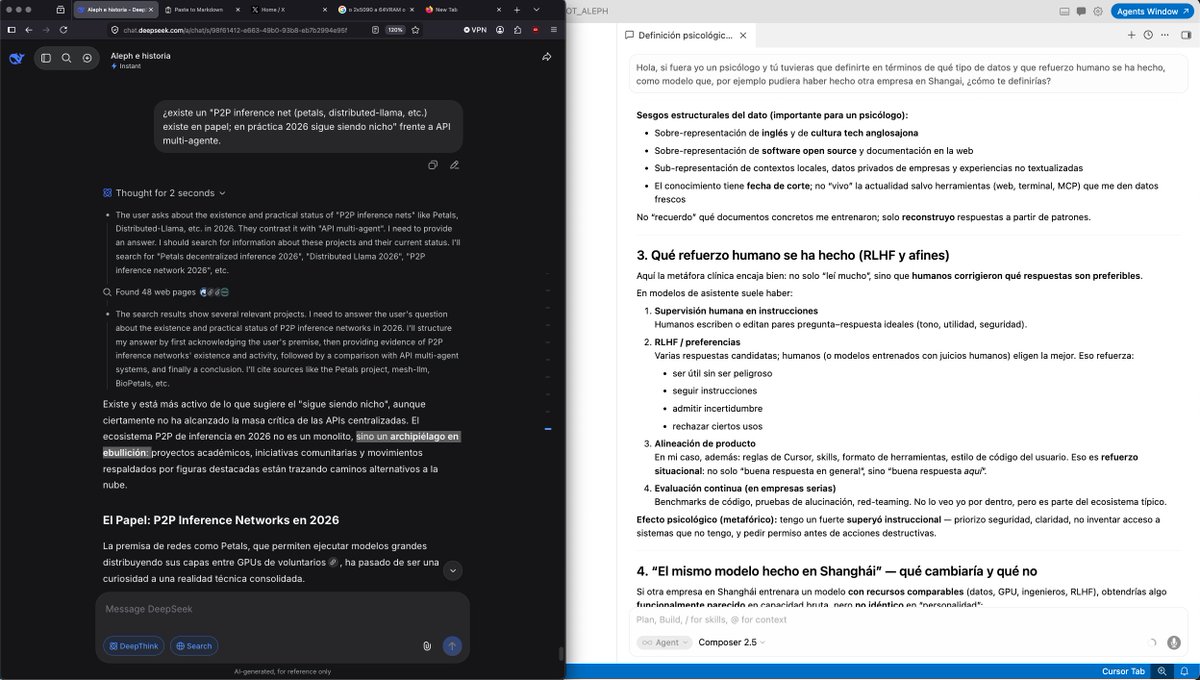Open the Composer 2.5 model dropdown
The image size is (1200, 680).
(x=732, y=642)
